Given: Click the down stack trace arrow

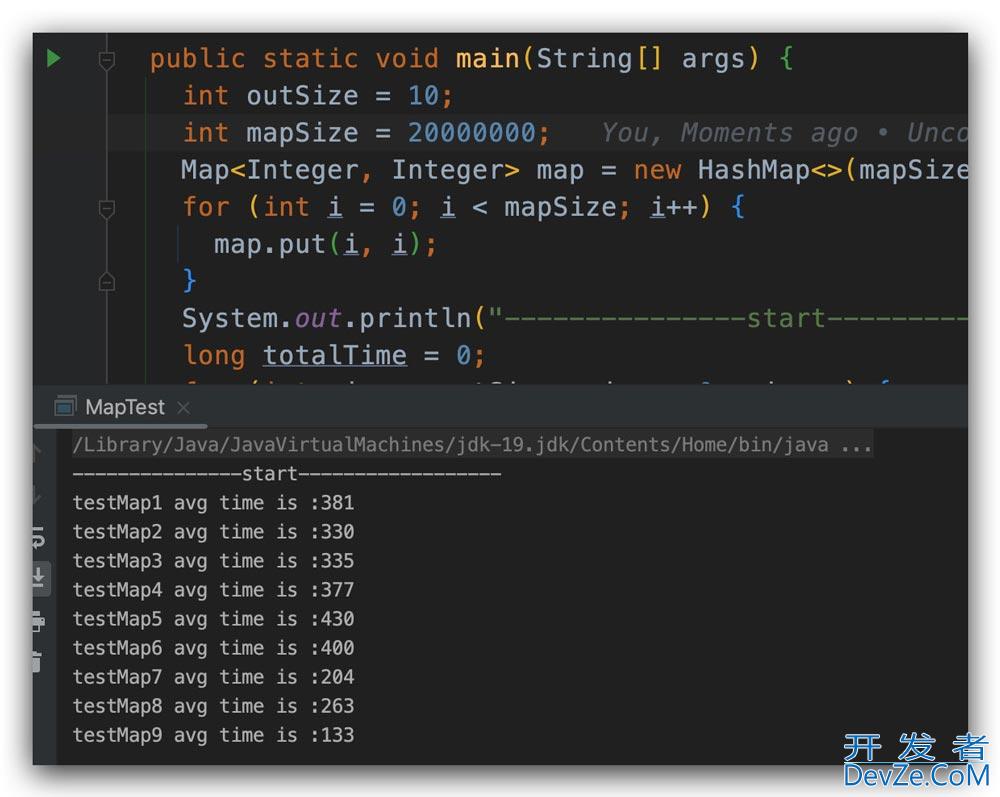Looking at the screenshot, I should tap(38, 495).
